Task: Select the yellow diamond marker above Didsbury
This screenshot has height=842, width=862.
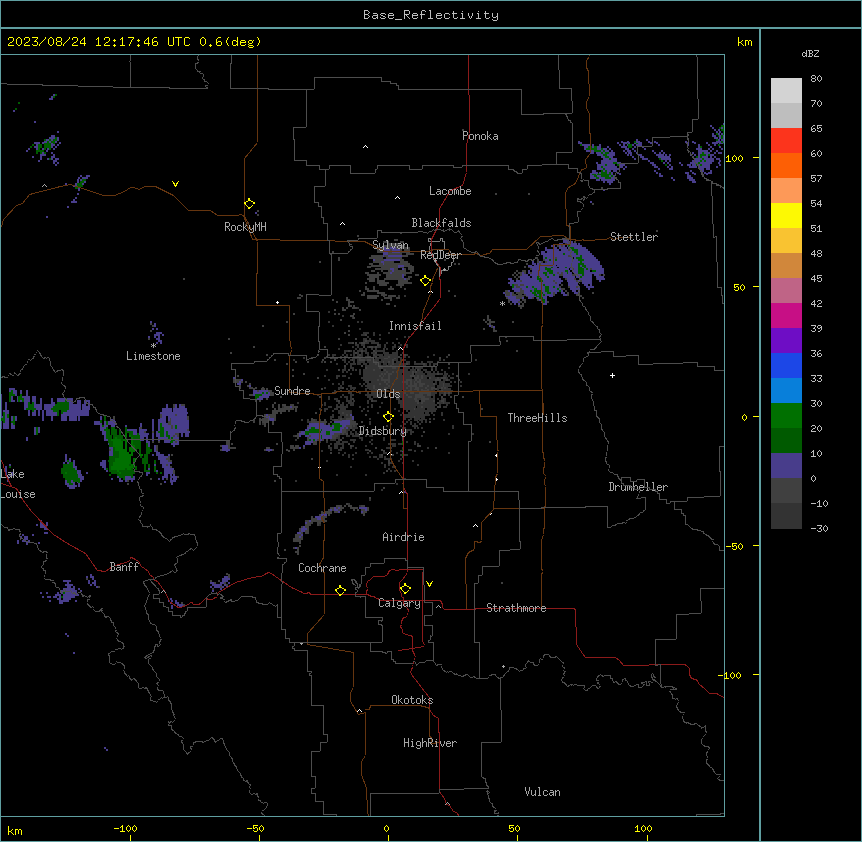Action: coord(388,417)
